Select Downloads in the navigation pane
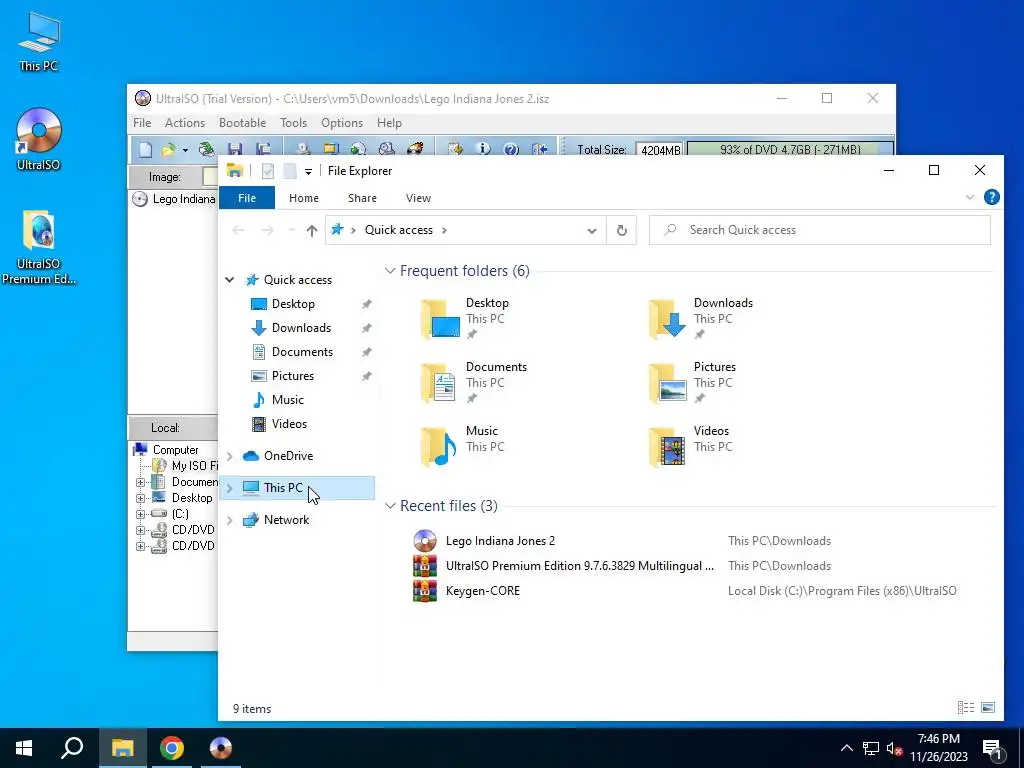Screen dimensions: 1024x768 [301, 328]
